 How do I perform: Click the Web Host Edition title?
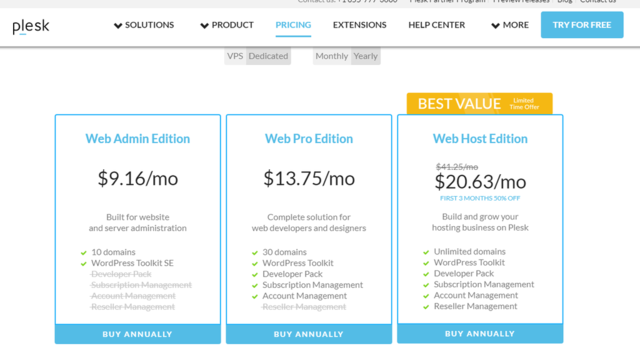(480, 139)
